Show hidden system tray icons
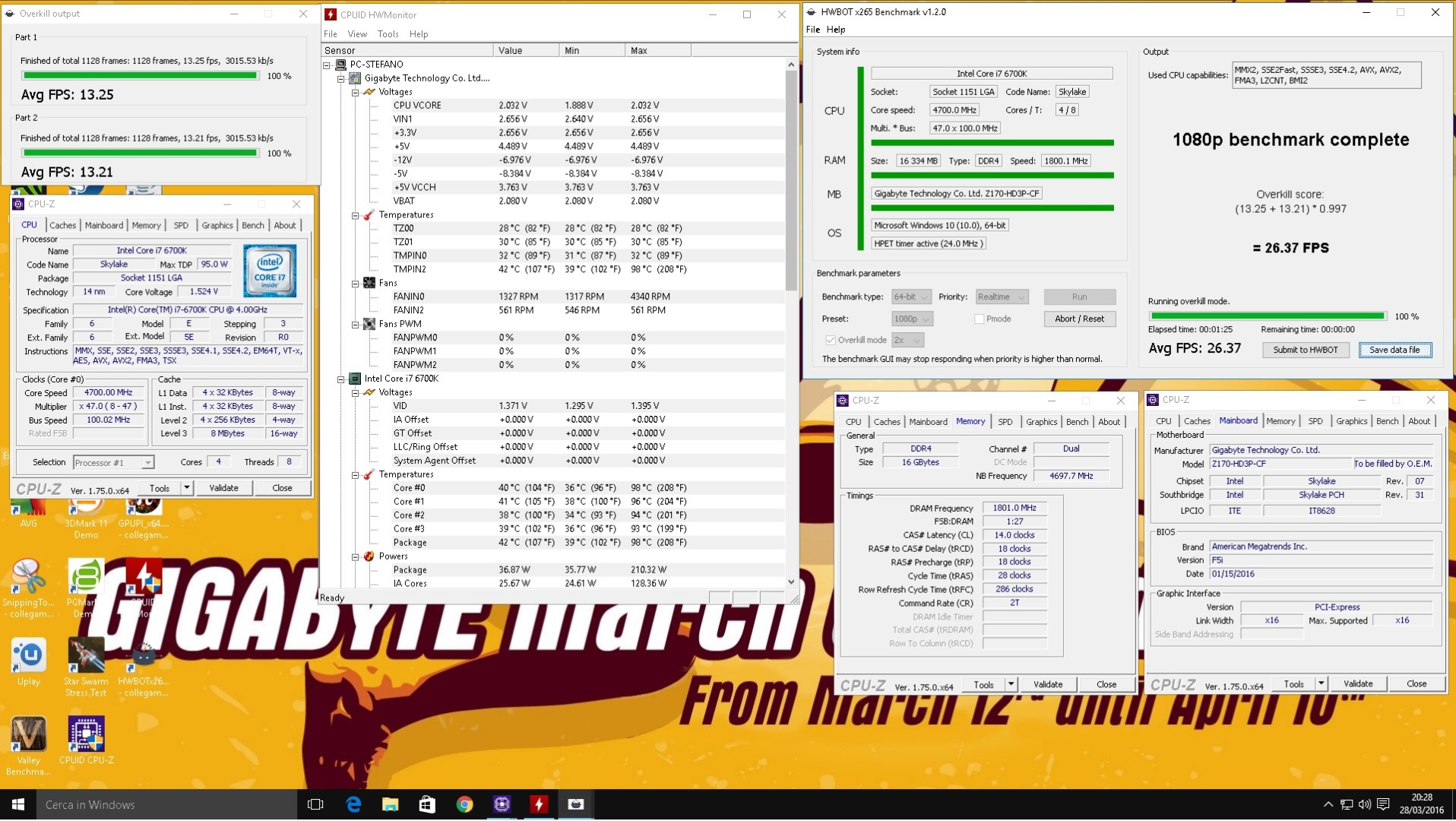This screenshot has height=821, width=1456. coord(1328,804)
